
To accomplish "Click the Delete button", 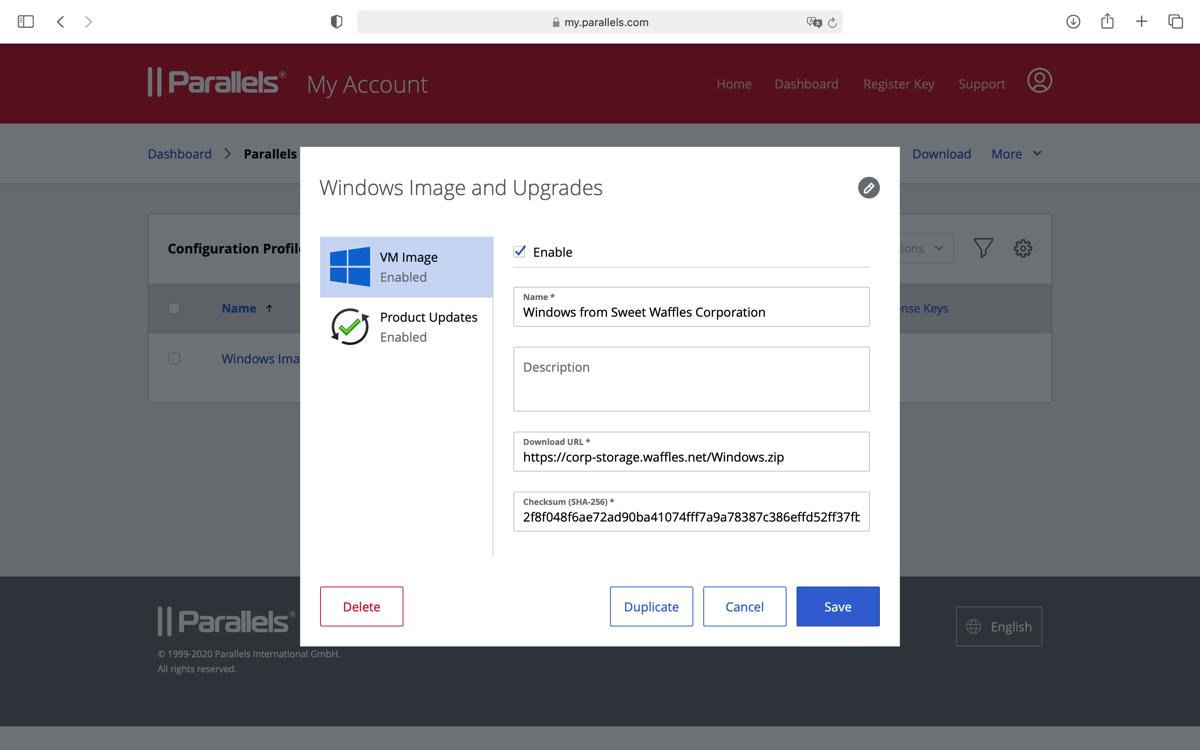I will 362,607.
